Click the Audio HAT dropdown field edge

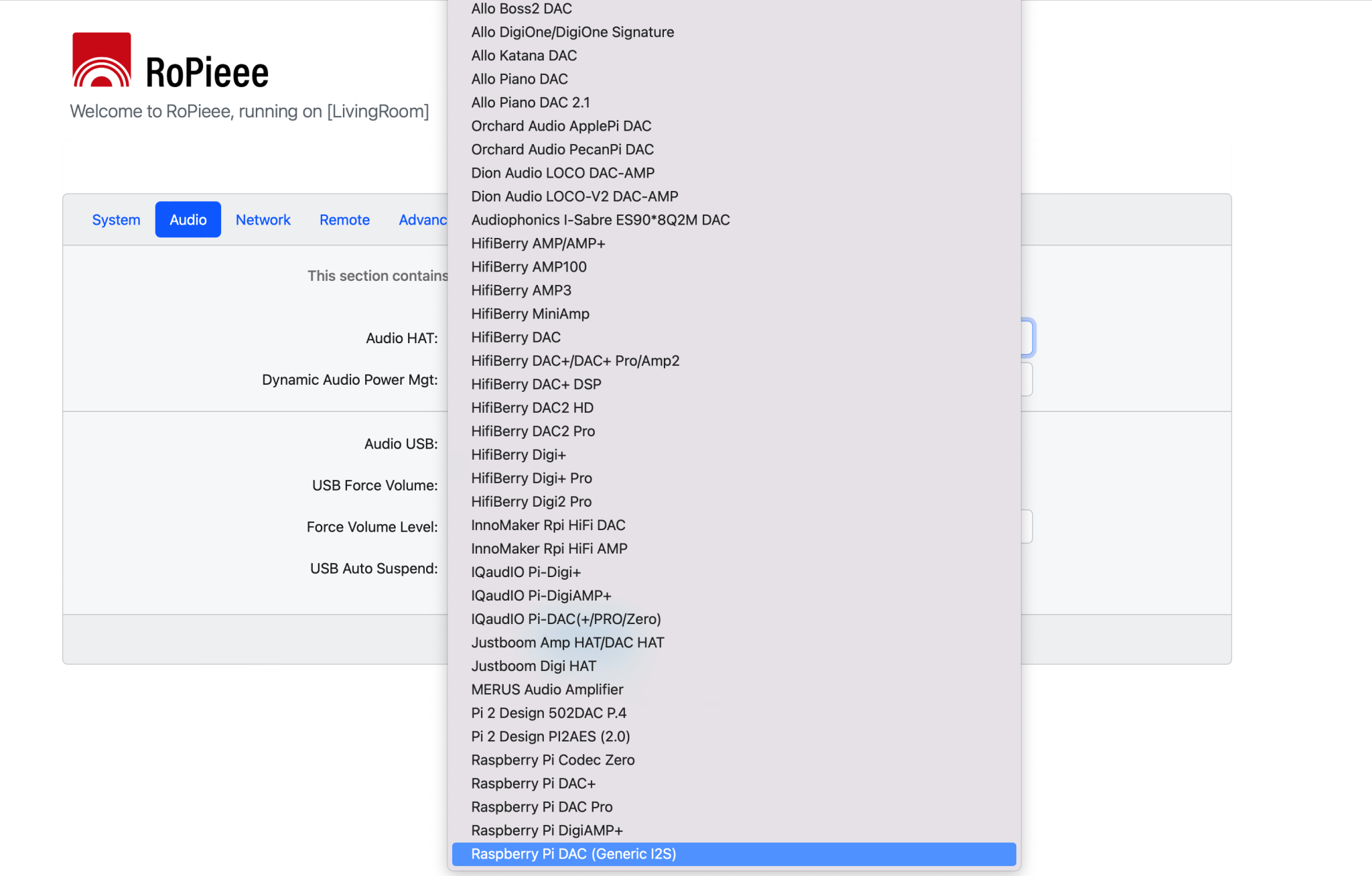1028,337
